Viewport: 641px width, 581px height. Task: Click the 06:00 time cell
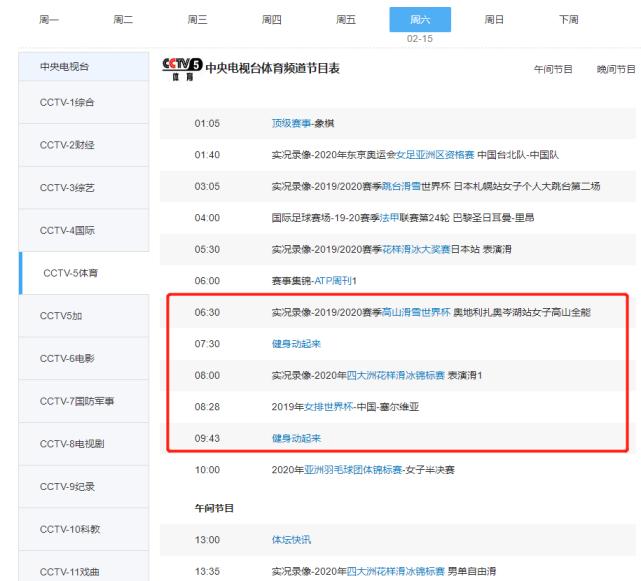coord(207,281)
